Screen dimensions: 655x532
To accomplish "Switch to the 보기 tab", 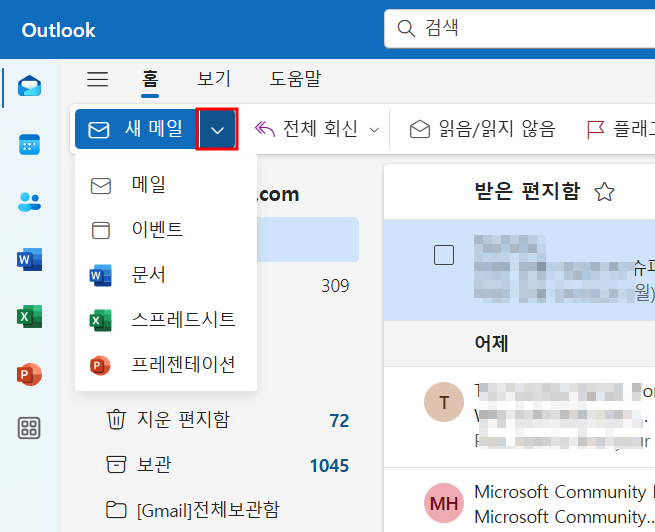I will [x=214, y=79].
